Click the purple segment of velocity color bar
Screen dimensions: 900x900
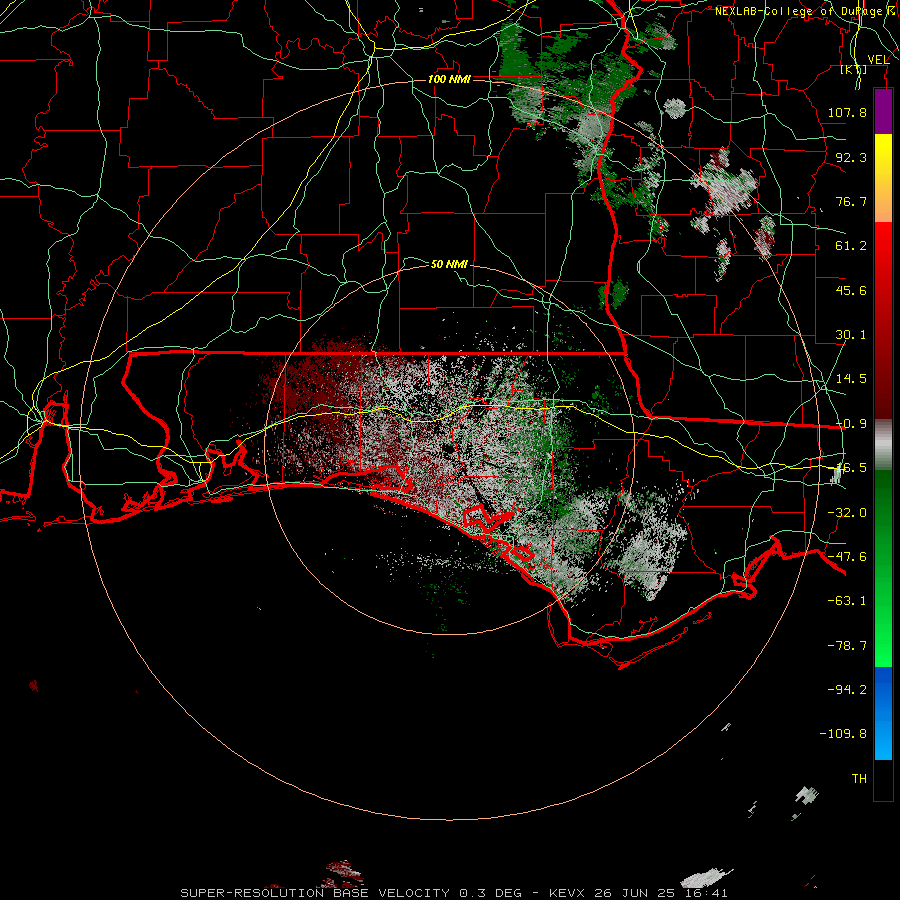[x=883, y=111]
